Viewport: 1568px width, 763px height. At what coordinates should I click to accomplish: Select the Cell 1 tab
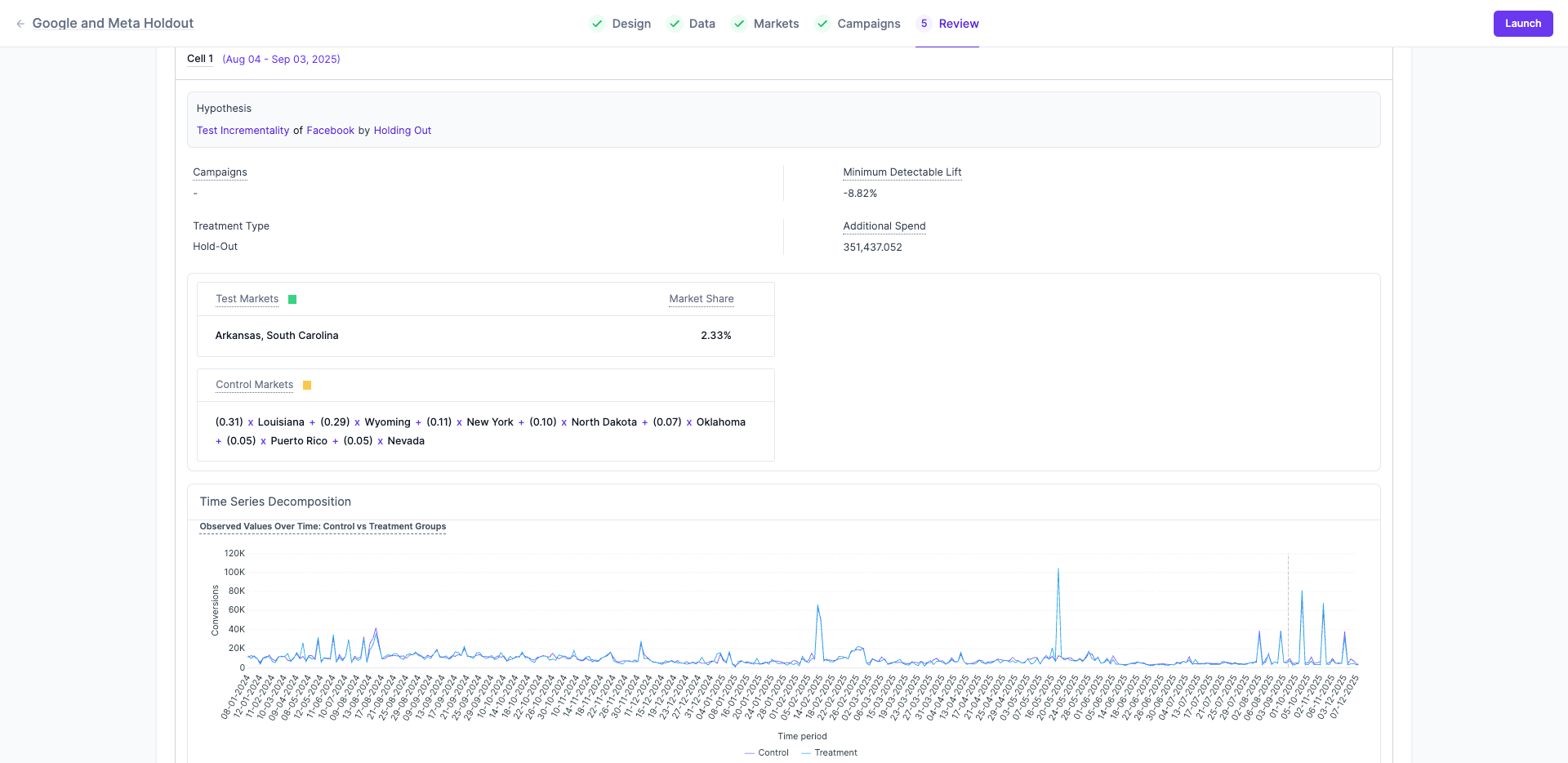[200, 59]
